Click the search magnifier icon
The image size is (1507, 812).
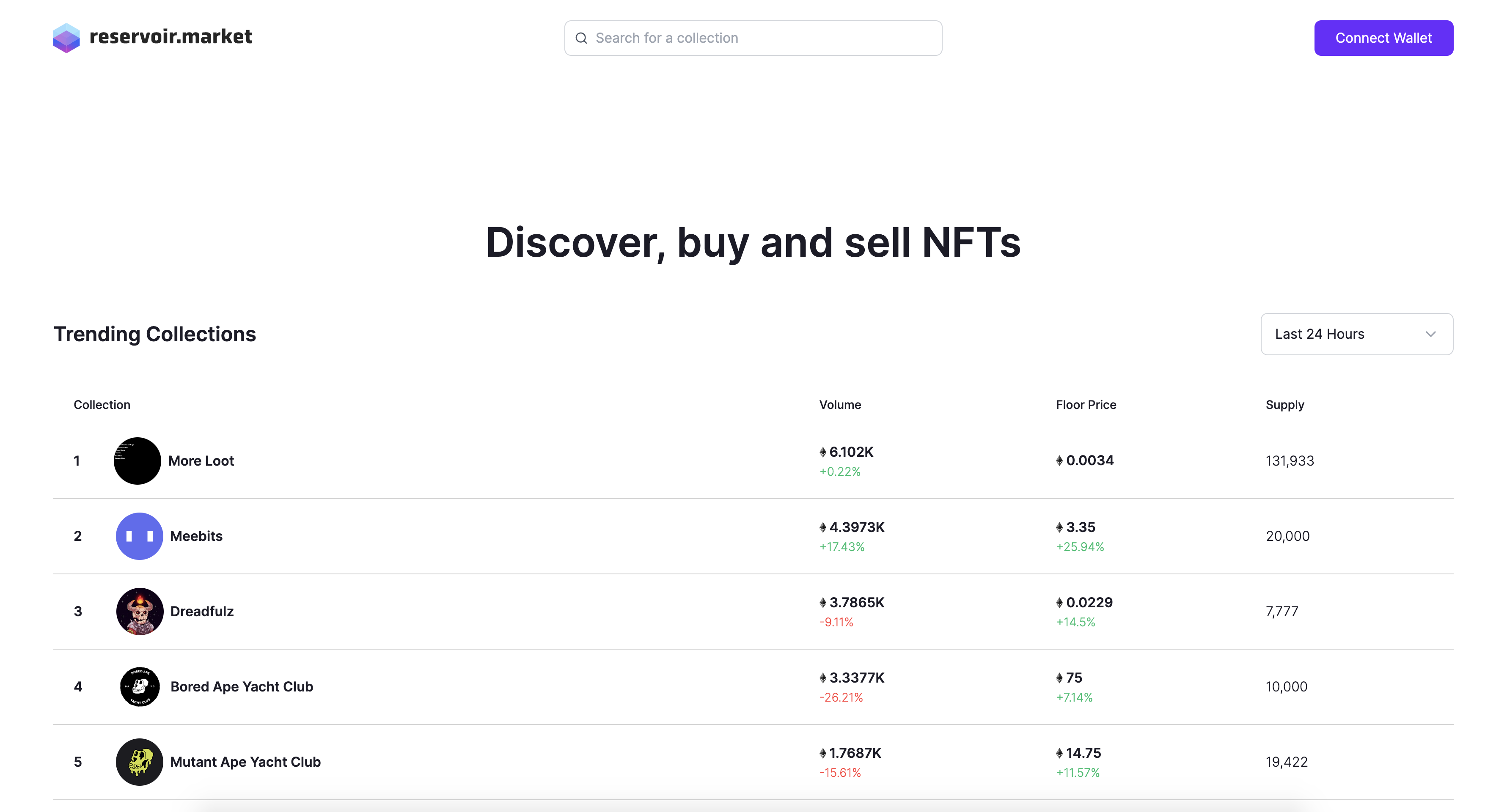(x=581, y=38)
